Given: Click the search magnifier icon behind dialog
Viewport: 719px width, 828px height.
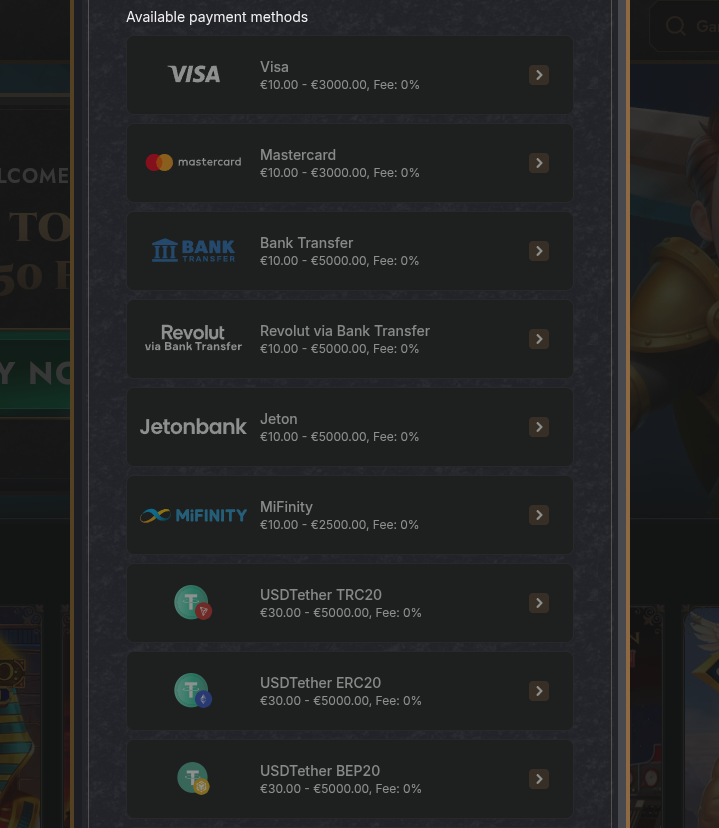Looking at the screenshot, I should tap(676, 25).
